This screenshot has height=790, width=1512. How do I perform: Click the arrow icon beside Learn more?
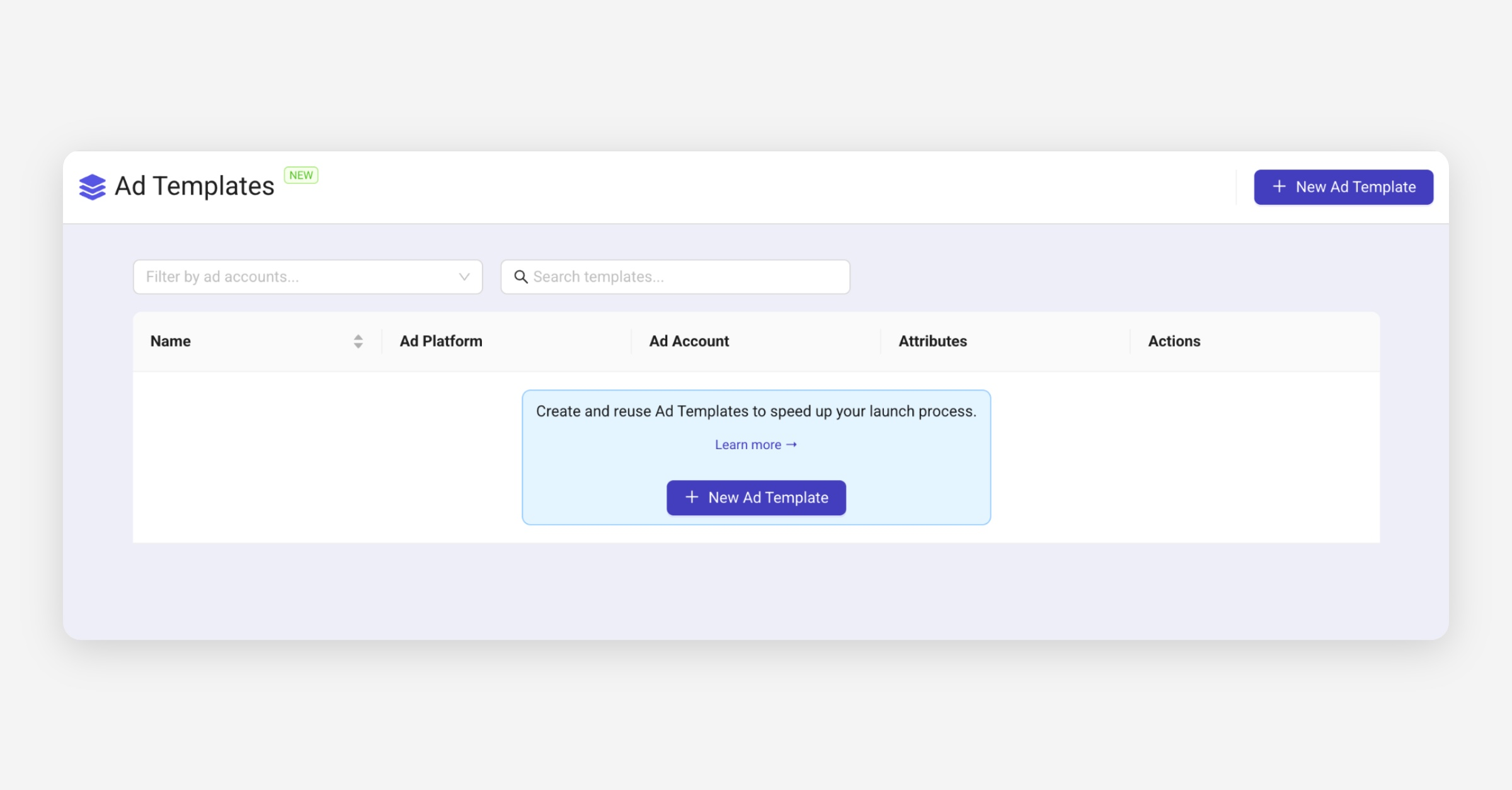pyautogui.click(x=792, y=445)
